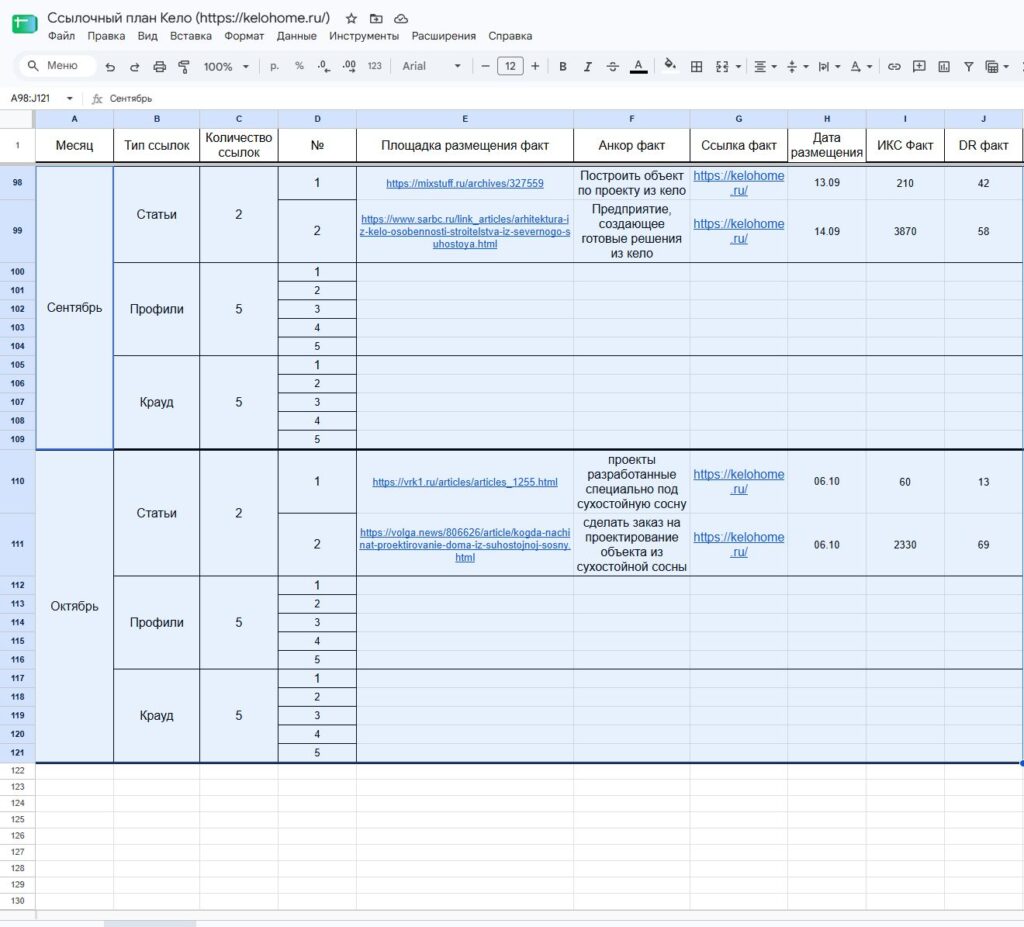The height and width of the screenshot is (927, 1024).
Task: Insert a link from the toolbar
Action: [894, 66]
